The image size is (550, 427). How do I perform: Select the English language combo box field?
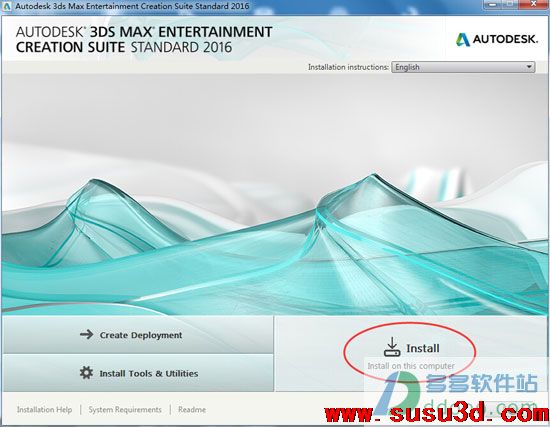pyautogui.click(x=463, y=67)
